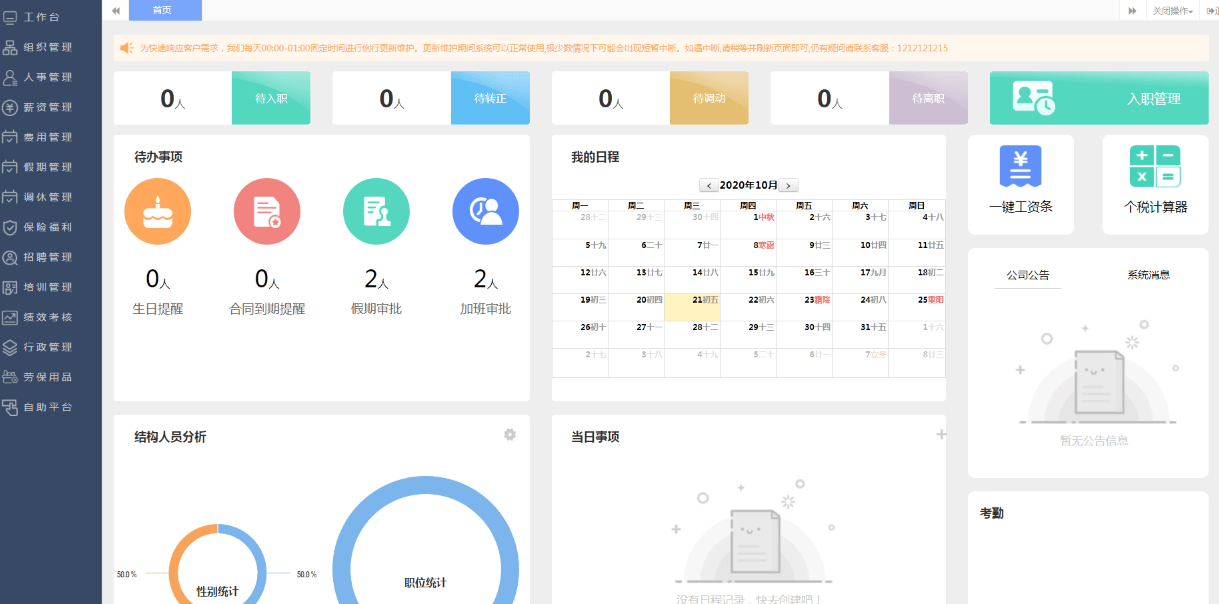Click the 保险福利 shield icon
The width and height of the screenshot is (1219, 604).
[x=11, y=227]
